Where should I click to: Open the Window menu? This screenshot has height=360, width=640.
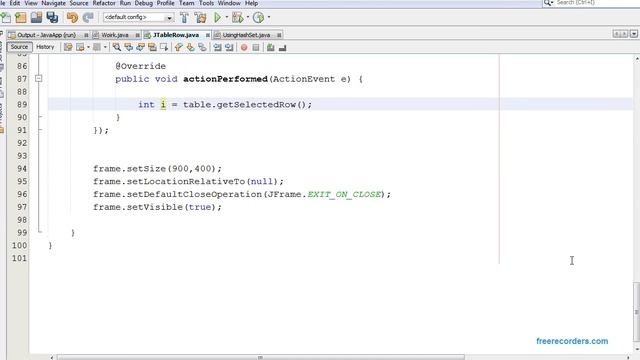coord(229,3)
